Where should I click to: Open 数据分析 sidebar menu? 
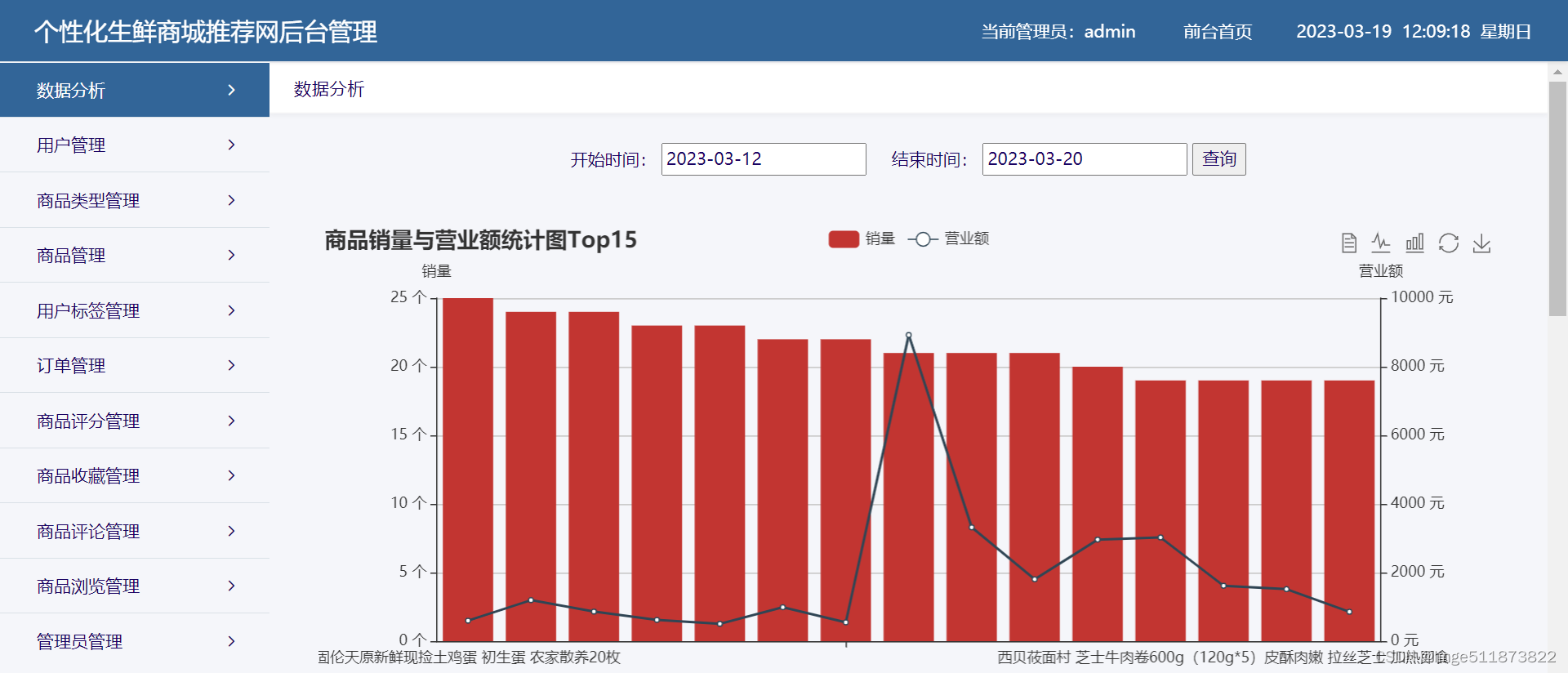point(135,90)
